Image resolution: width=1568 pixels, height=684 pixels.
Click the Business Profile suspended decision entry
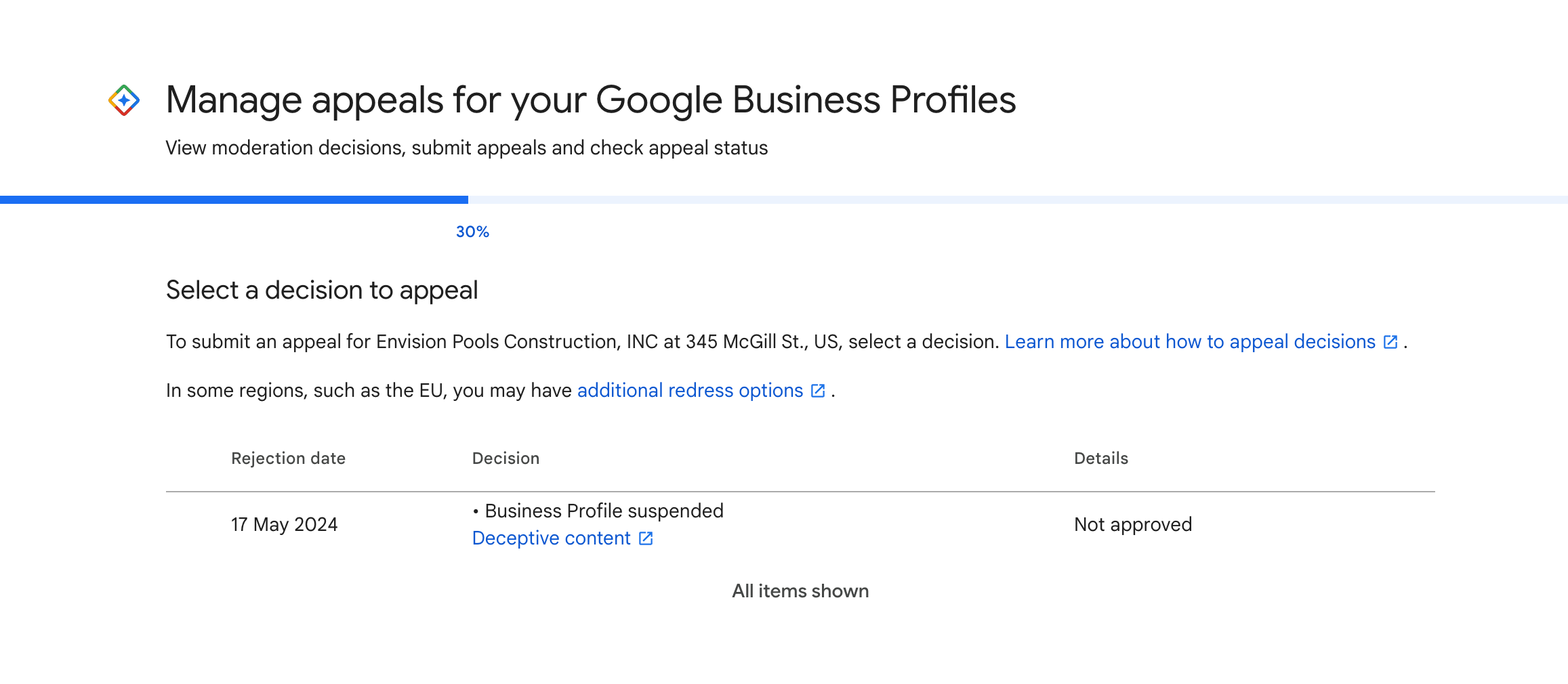coord(598,511)
